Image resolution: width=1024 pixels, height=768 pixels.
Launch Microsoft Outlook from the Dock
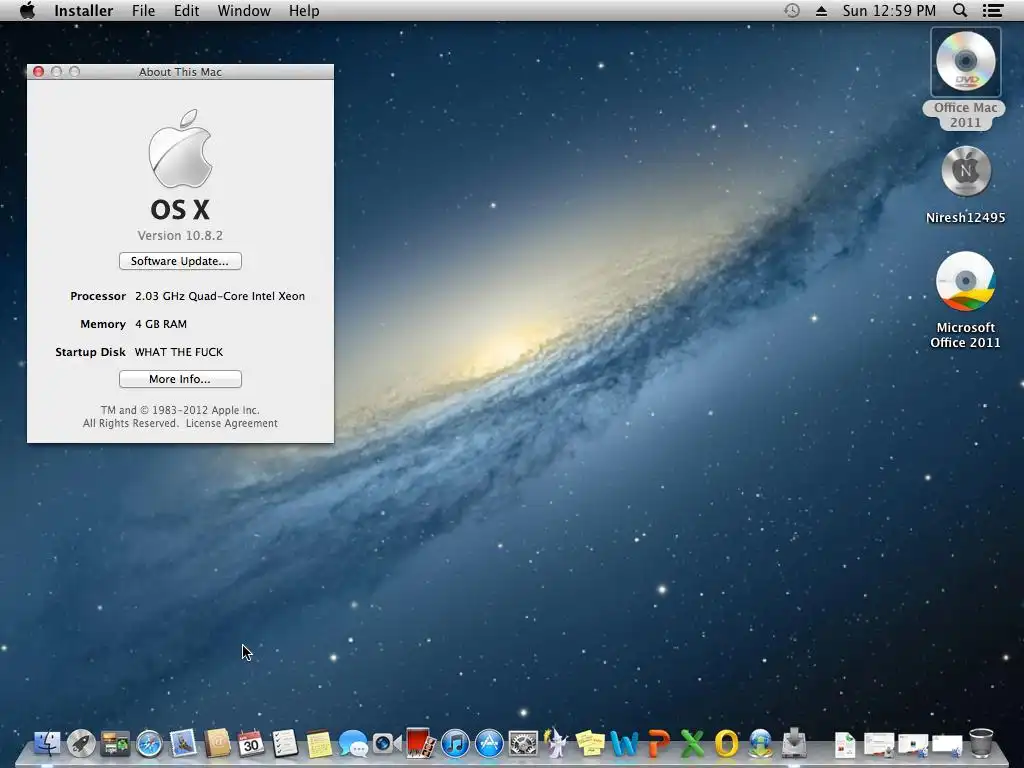click(x=726, y=743)
